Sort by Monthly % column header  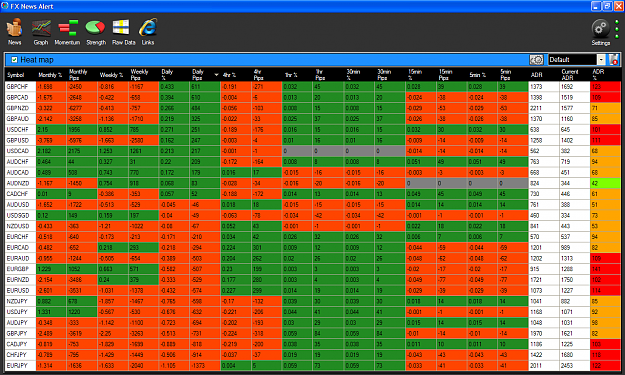(51, 75)
